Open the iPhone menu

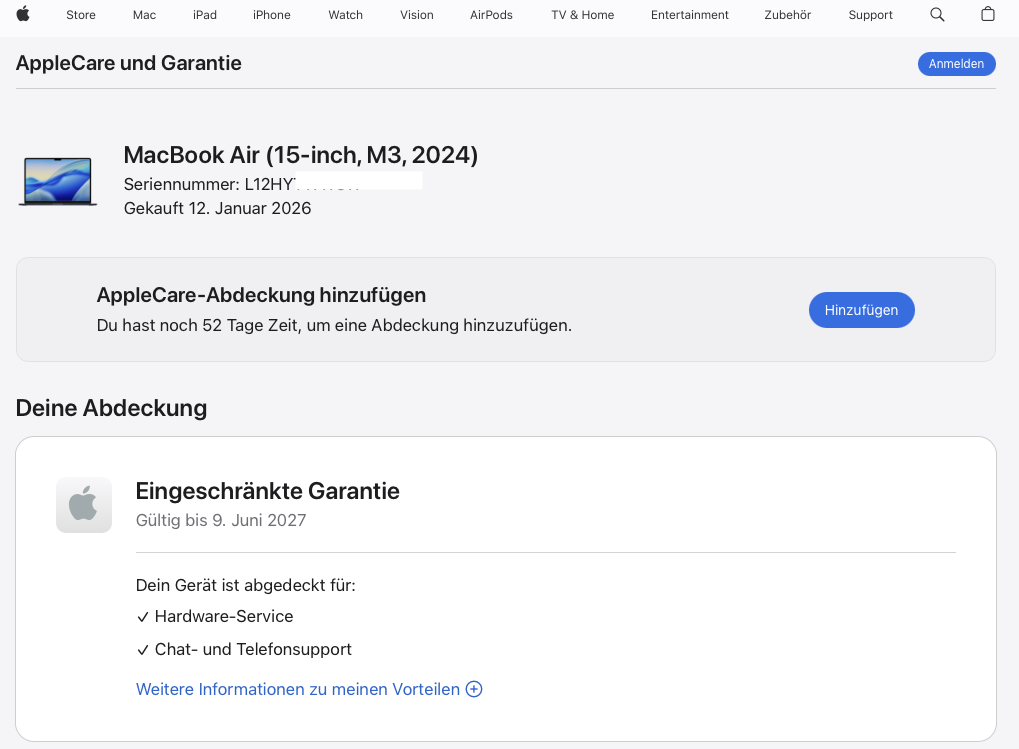pos(272,14)
